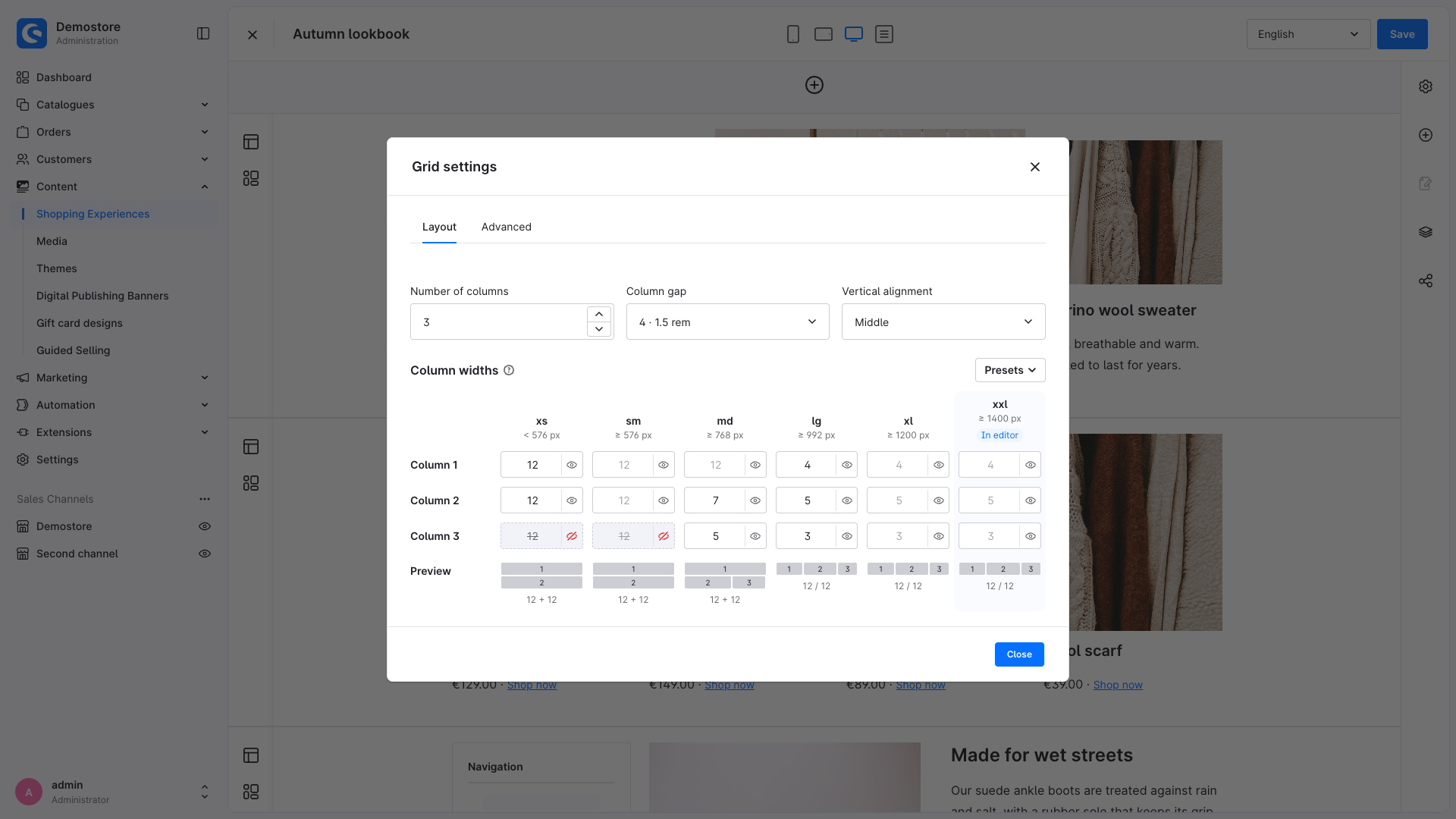1456x819 pixels.
Task: Collapse the sidebar with the panel icon
Action: (203, 33)
